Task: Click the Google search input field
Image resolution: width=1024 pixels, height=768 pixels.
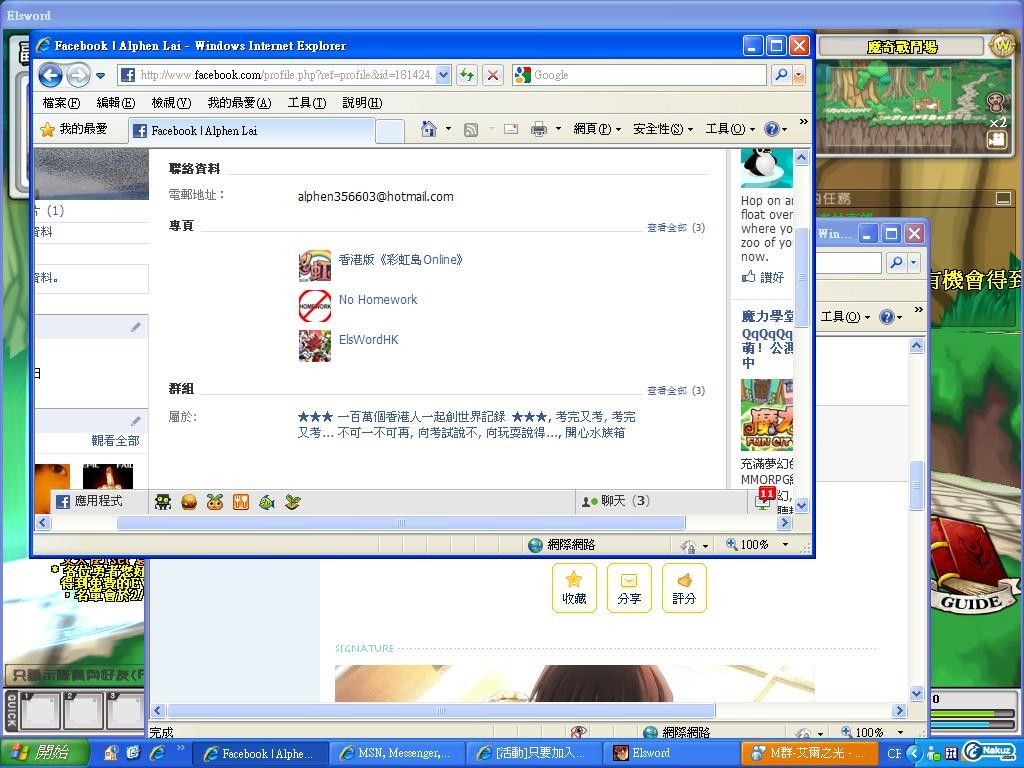Action: click(648, 75)
